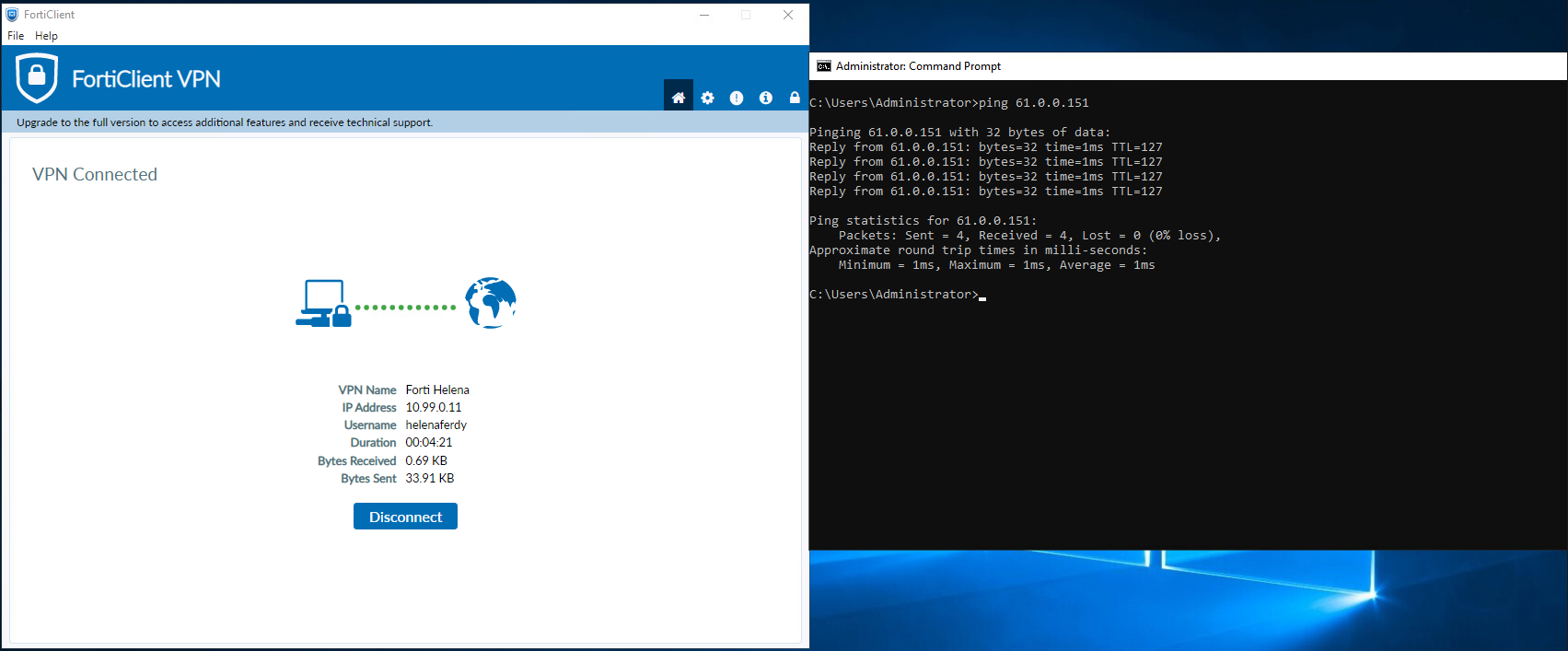Open the exclamation mark notifications icon
The width and height of the screenshot is (1568, 651).
(x=737, y=98)
